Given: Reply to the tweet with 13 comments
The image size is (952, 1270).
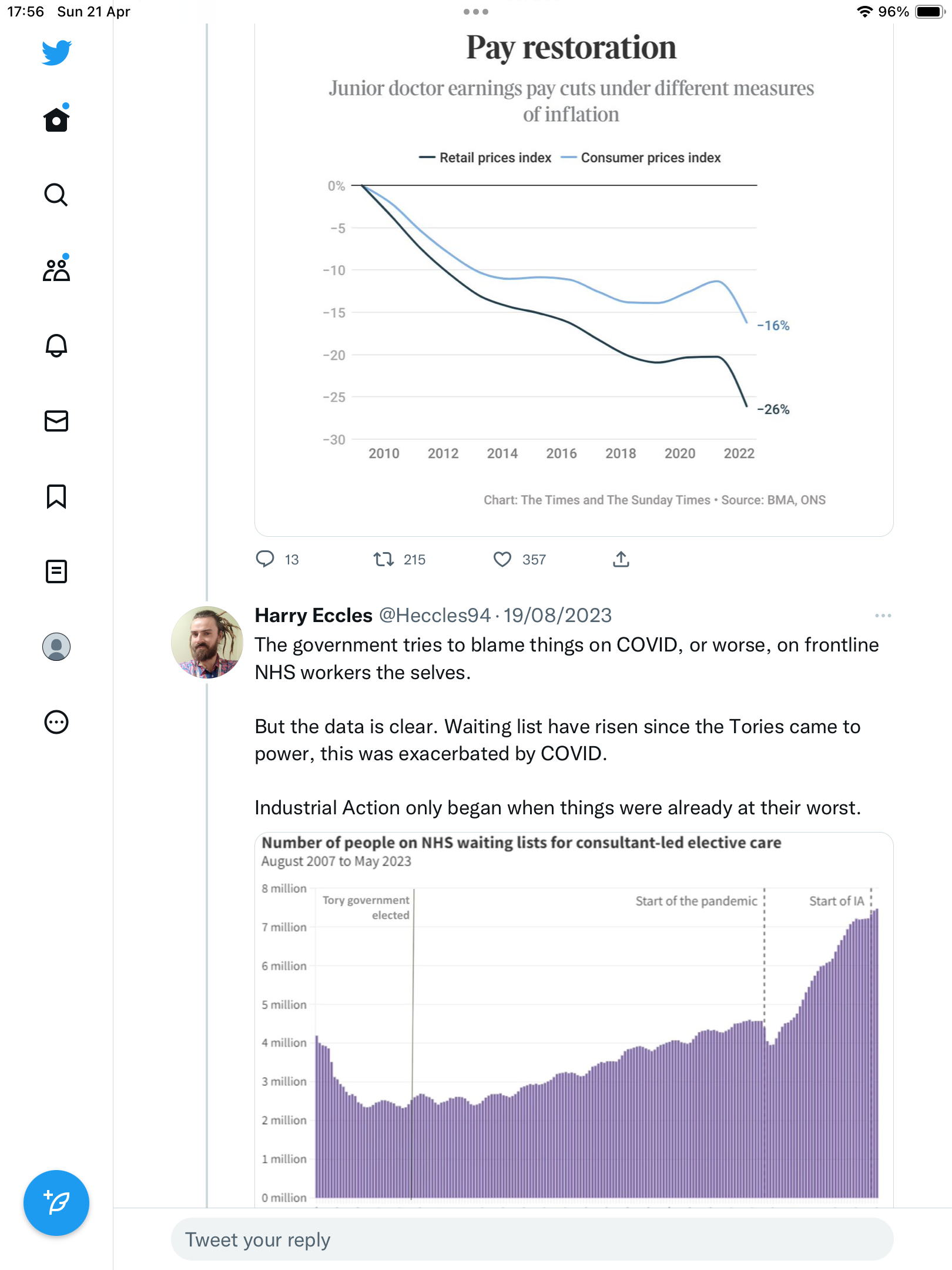Looking at the screenshot, I should 265,559.
